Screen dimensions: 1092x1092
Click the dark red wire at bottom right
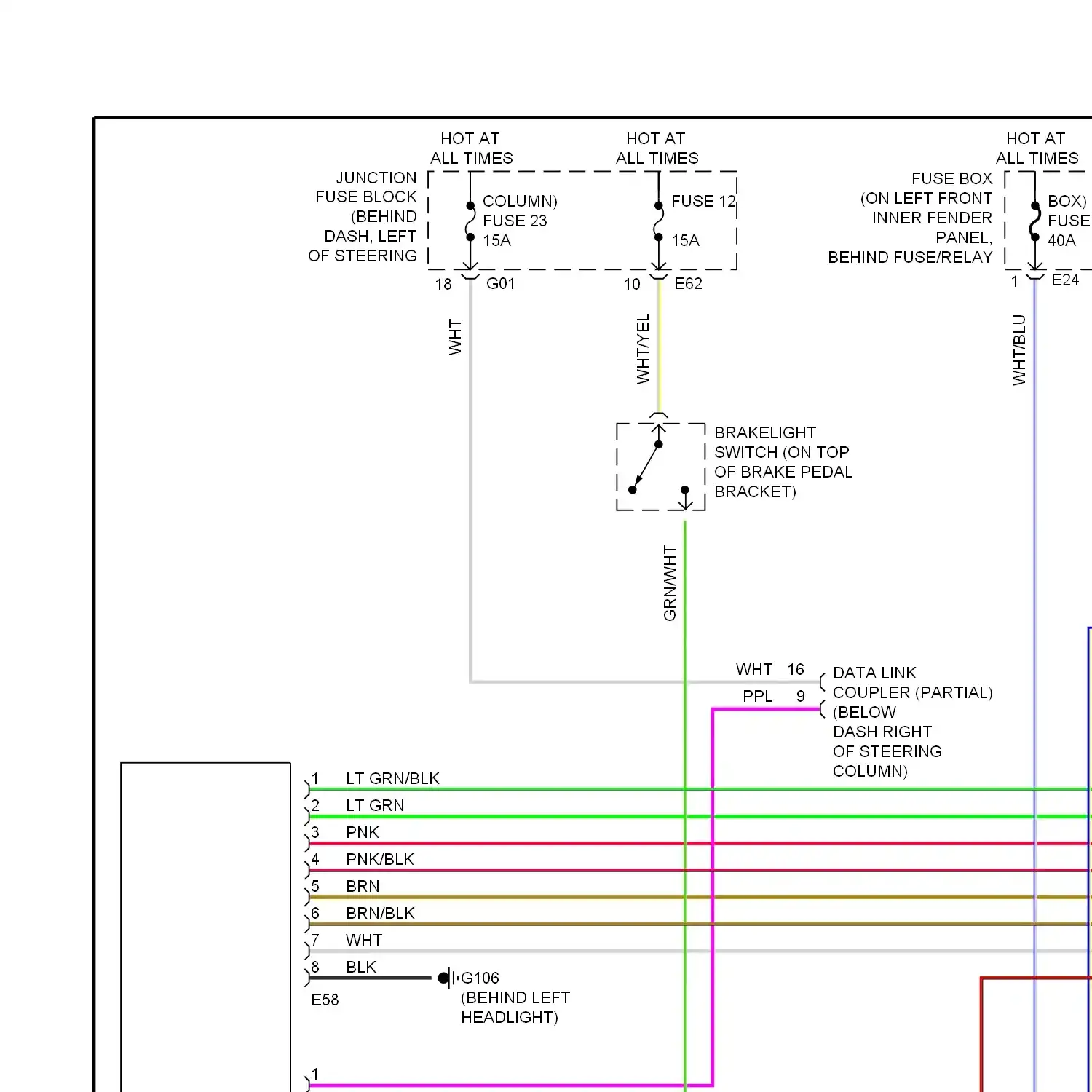click(x=981, y=1034)
